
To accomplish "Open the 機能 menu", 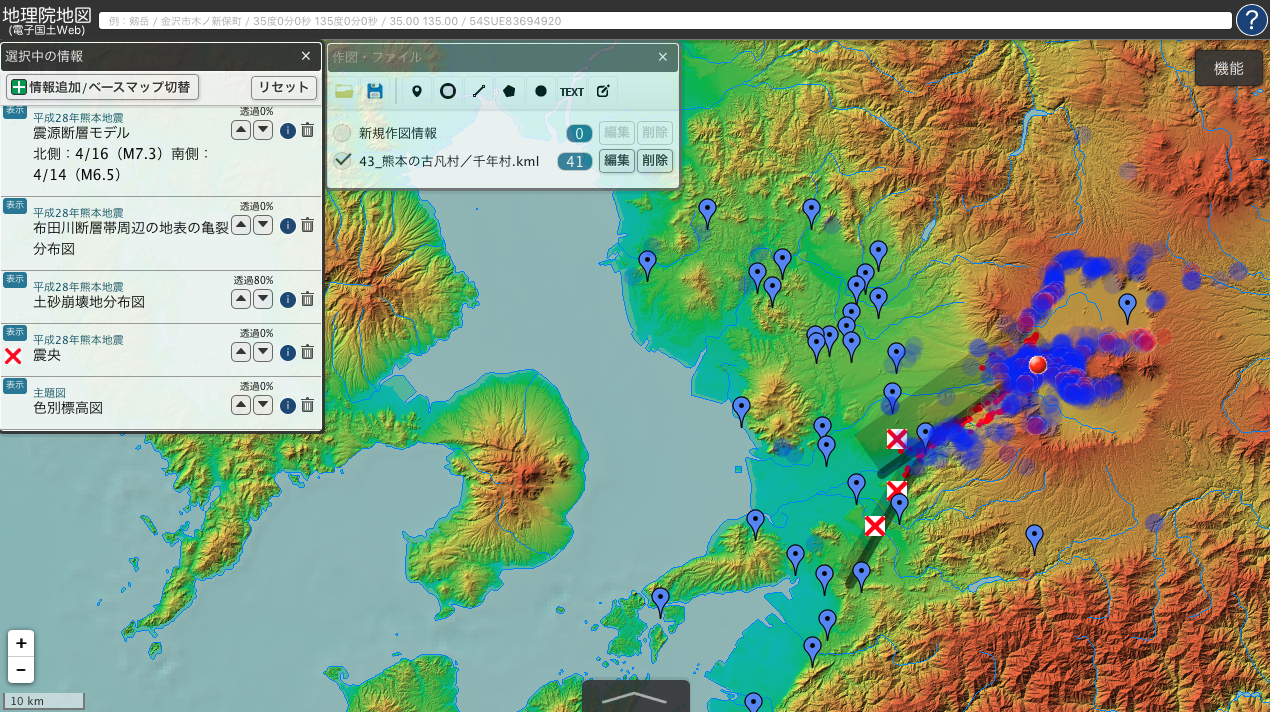I will point(1228,68).
